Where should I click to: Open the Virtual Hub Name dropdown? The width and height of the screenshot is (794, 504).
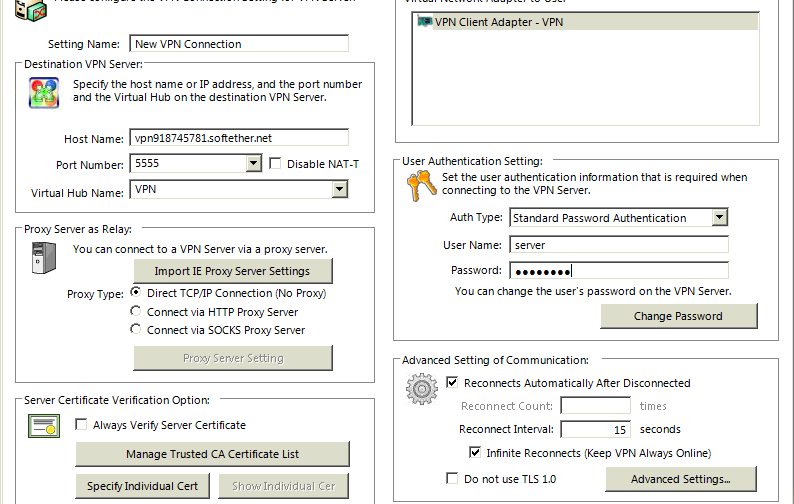pos(339,189)
